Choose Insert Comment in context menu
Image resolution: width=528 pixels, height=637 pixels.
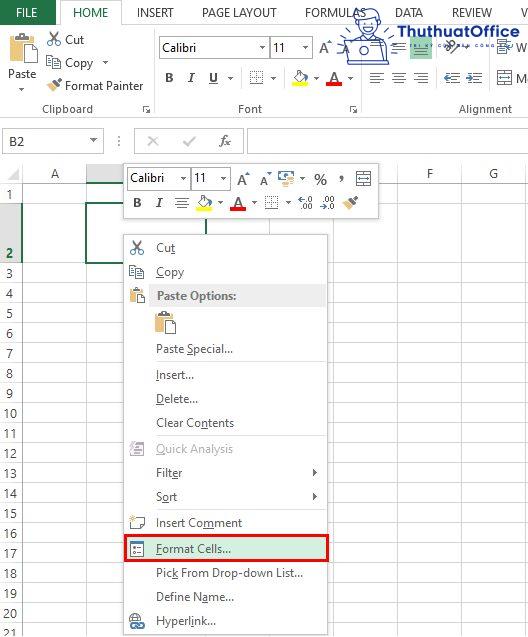[x=225, y=523]
